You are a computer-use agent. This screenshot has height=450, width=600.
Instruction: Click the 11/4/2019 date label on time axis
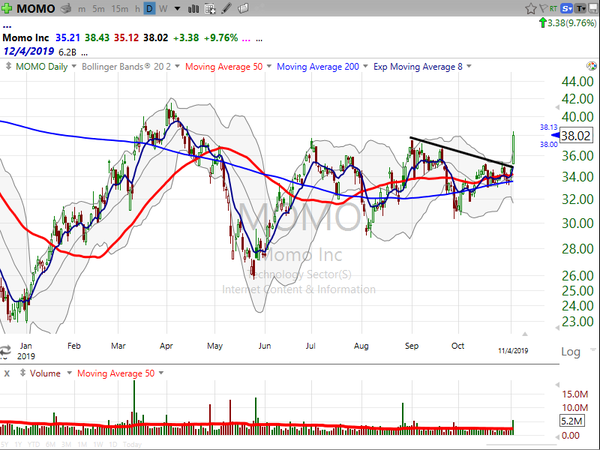pos(513,351)
